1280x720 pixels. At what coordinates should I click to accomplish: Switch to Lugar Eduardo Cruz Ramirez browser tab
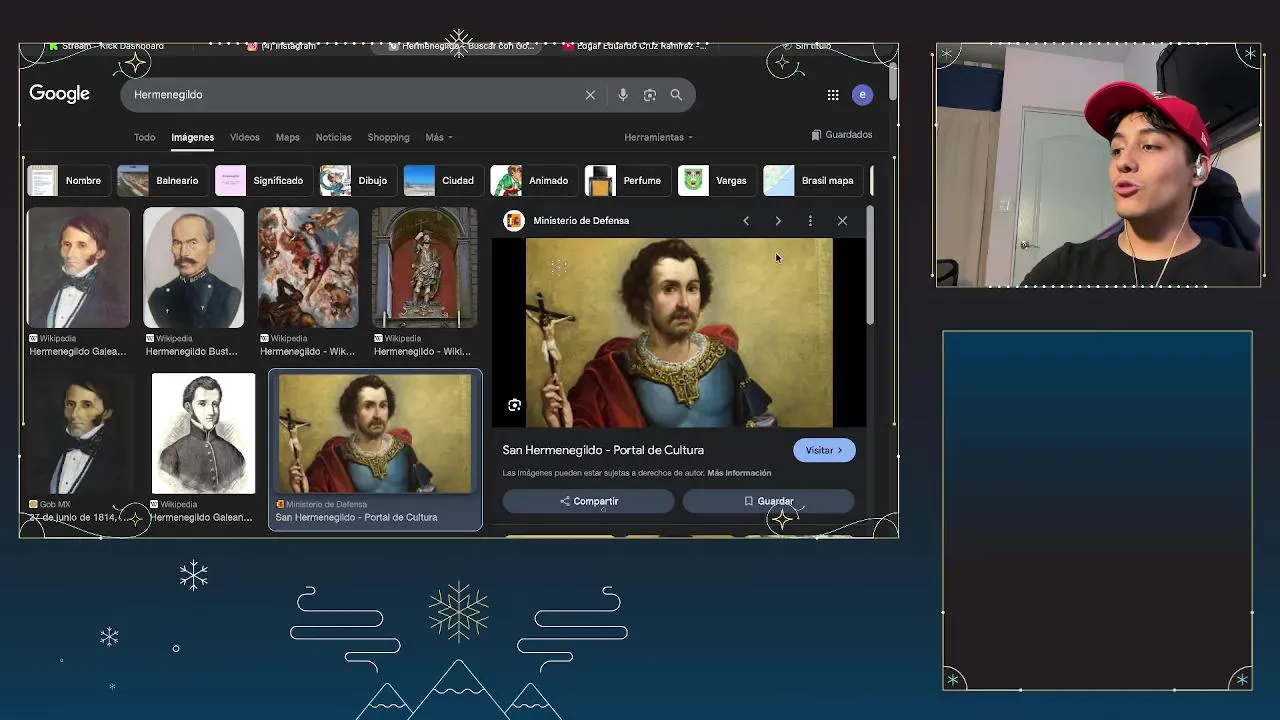(x=636, y=46)
